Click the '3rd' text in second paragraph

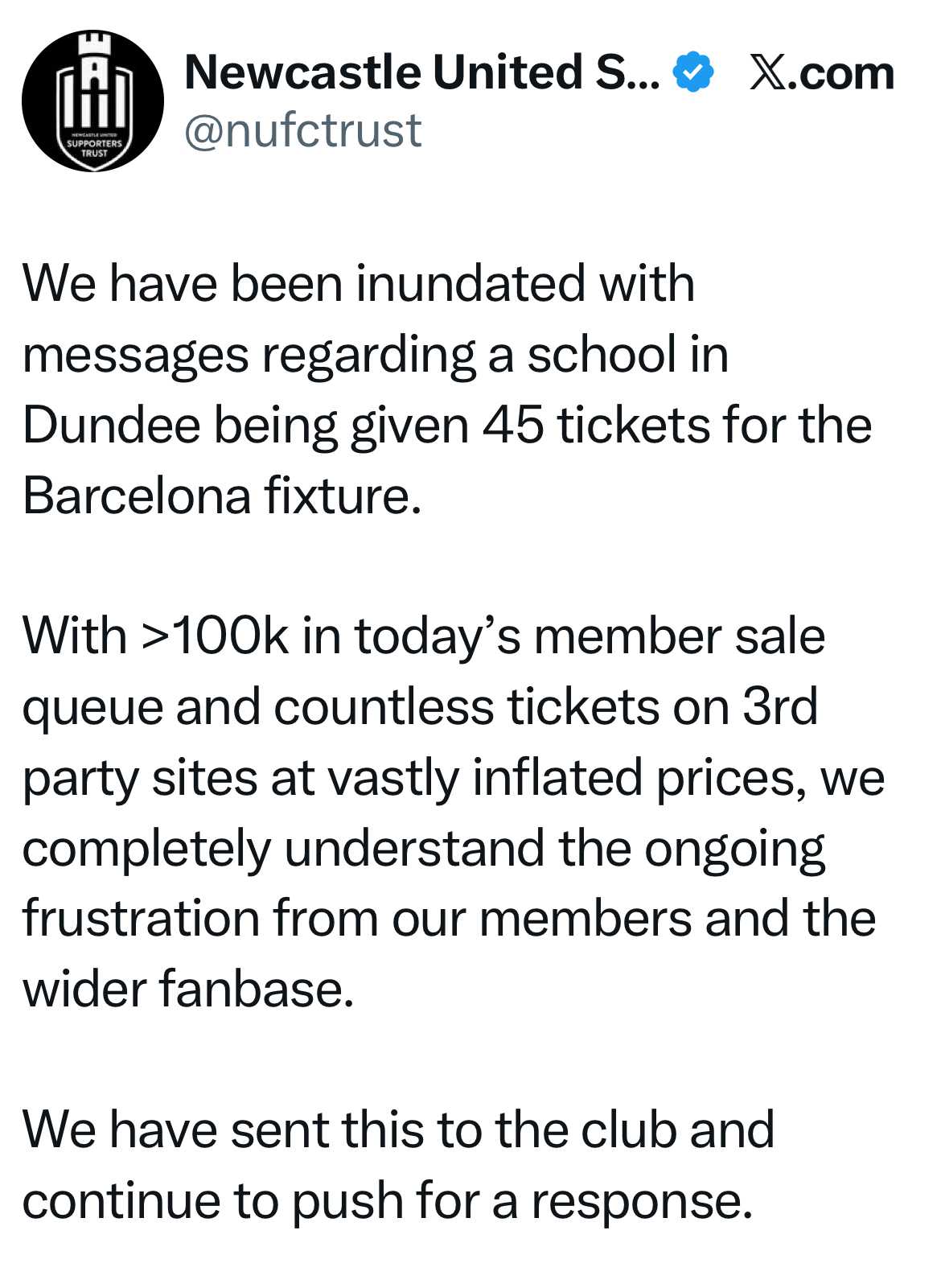(779, 706)
